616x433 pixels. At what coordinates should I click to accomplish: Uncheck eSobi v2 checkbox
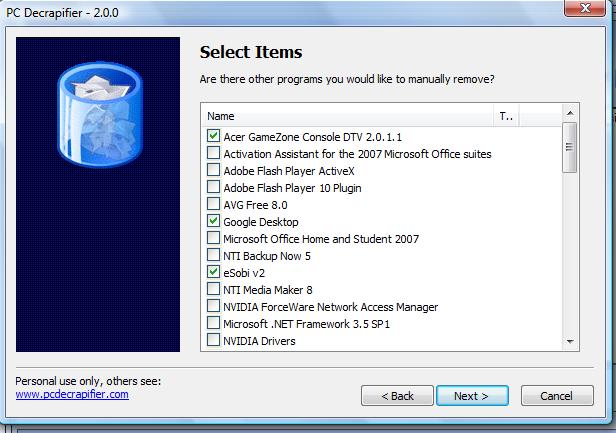click(x=213, y=272)
